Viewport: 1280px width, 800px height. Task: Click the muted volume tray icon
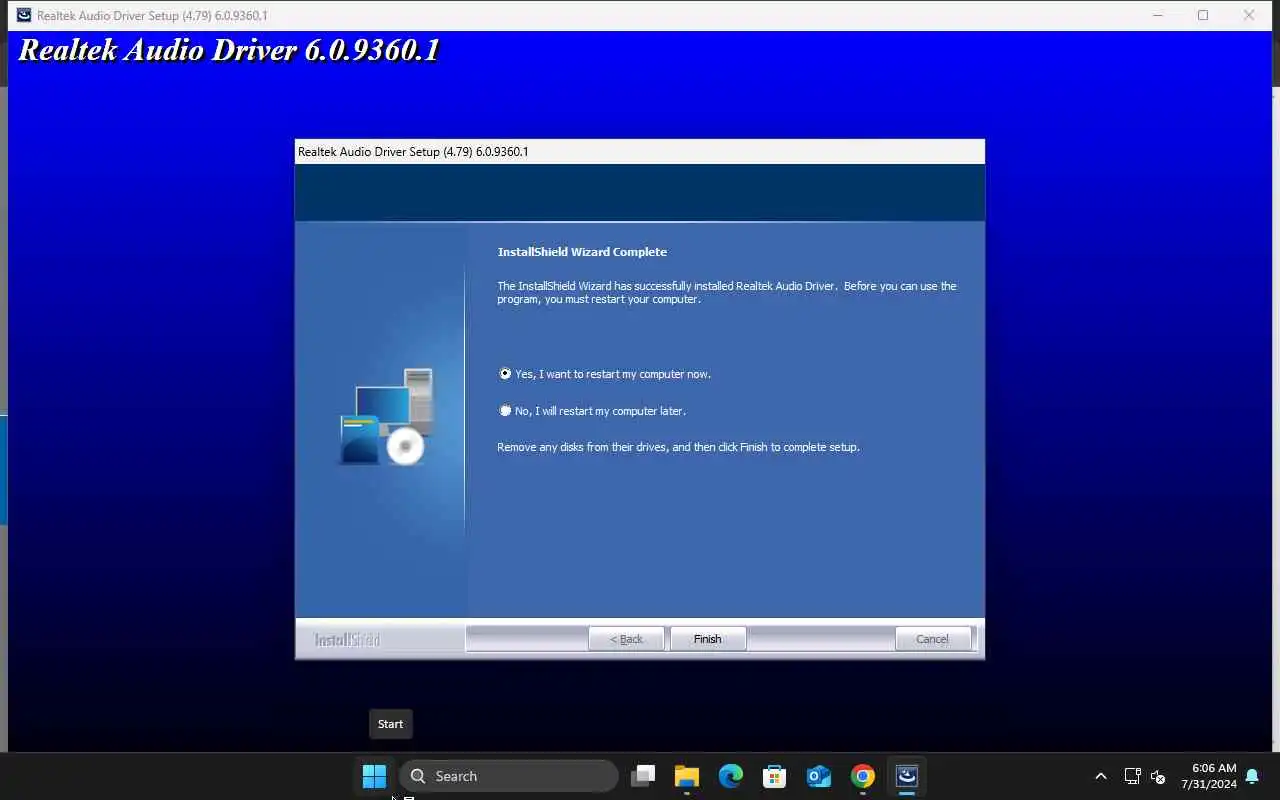click(1158, 776)
